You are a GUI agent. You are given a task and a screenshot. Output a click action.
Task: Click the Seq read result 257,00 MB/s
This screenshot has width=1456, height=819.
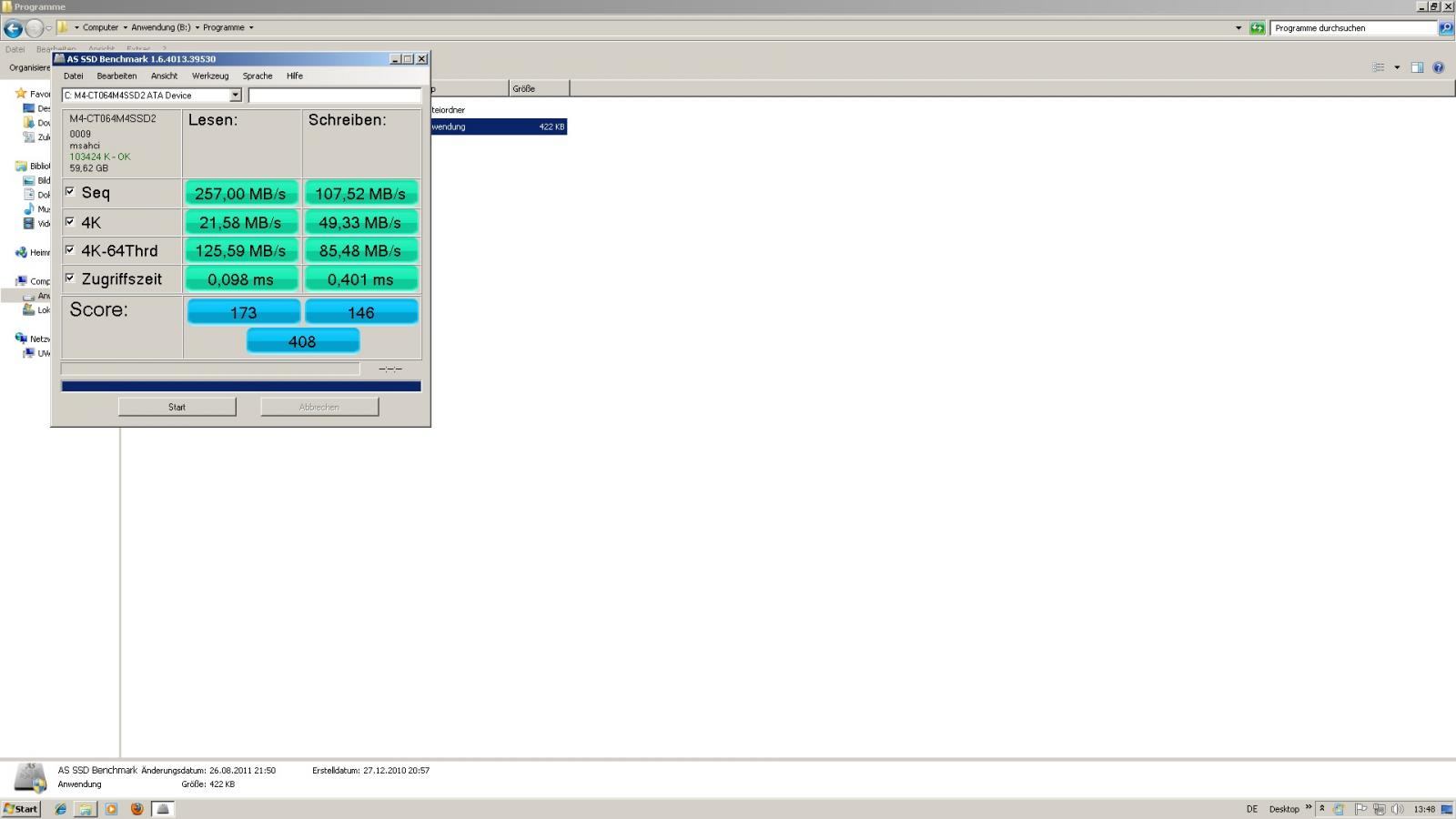(x=241, y=194)
